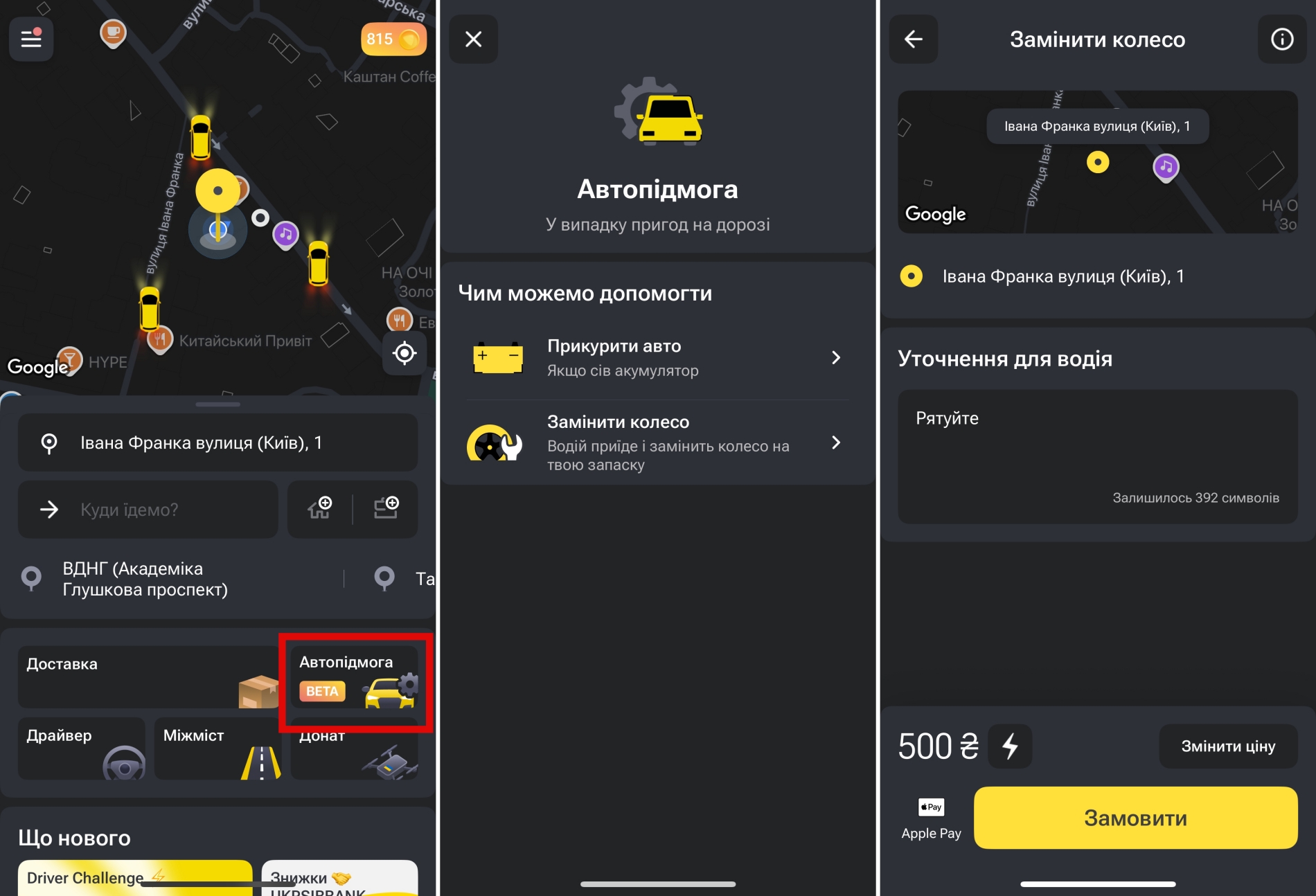1316x896 pixels.
Task: Expand the Прикурити авто option
Action: [x=657, y=358]
